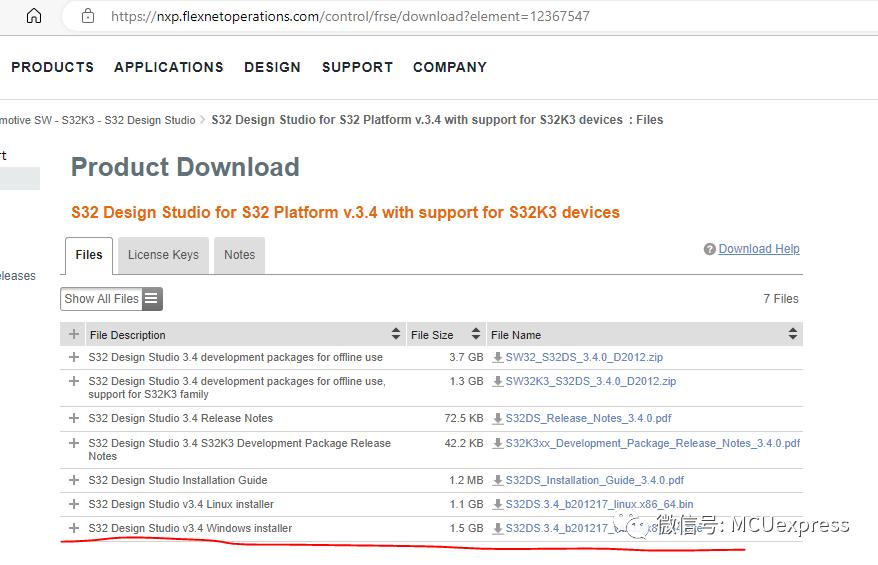Expand the Installation Guide row
The height and width of the screenshot is (565, 878).
pos(73,480)
